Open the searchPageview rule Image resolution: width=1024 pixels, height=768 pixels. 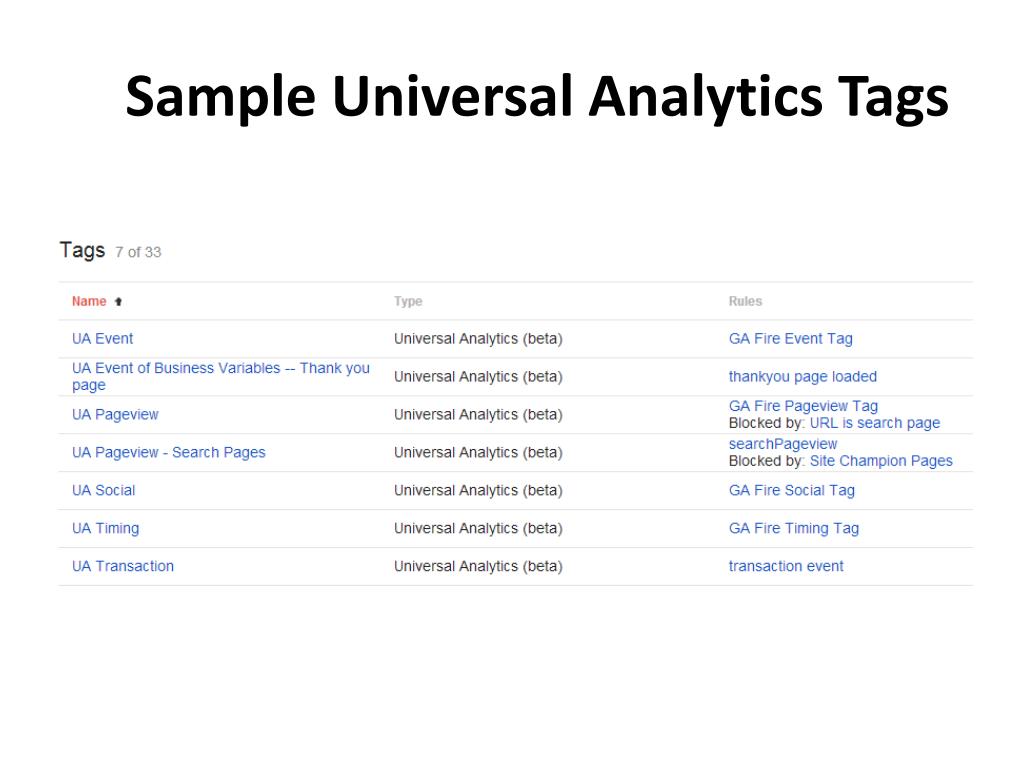[782, 444]
